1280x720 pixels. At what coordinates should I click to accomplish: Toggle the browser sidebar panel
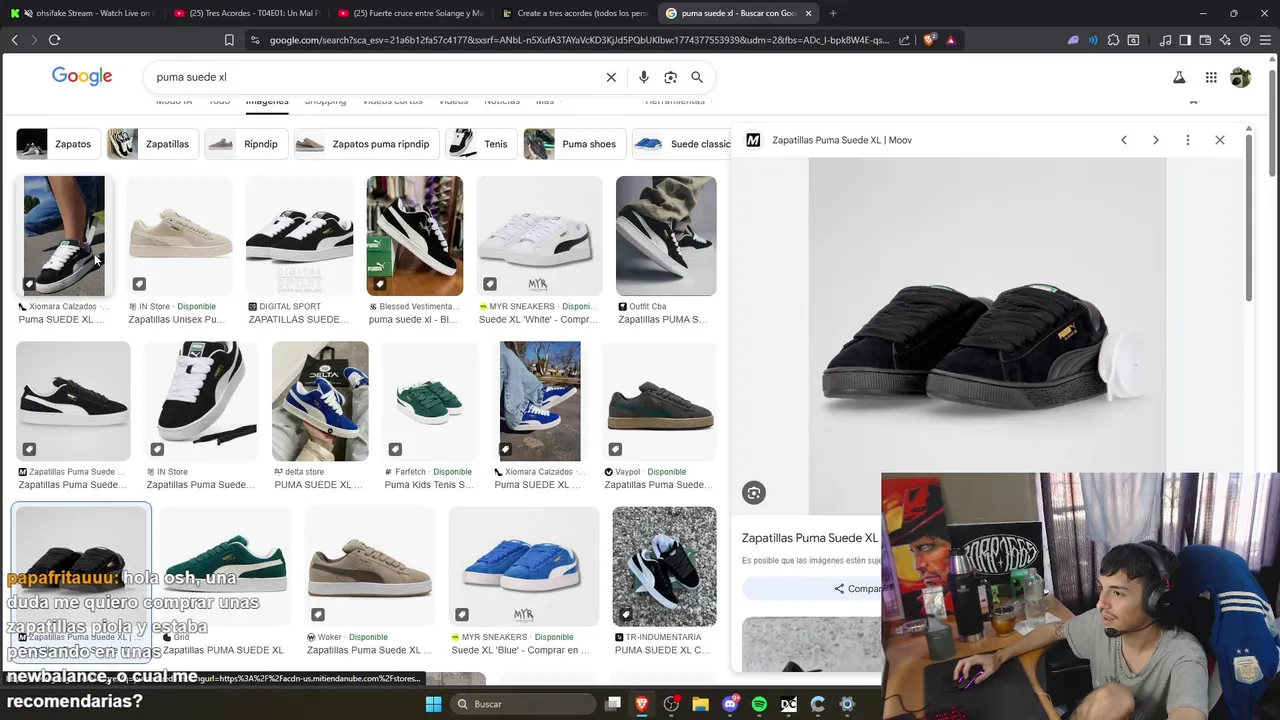point(1185,40)
